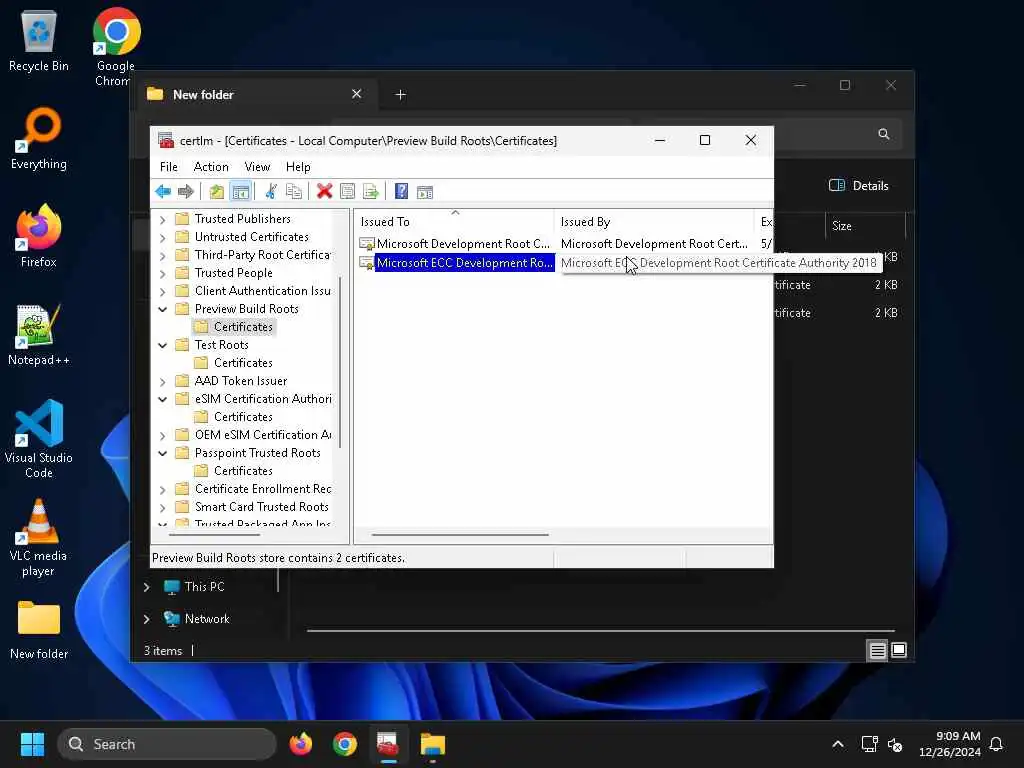Click the Export List toolbar icon
Image resolution: width=1024 pixels, height=768 pixels.
point(371,191)
